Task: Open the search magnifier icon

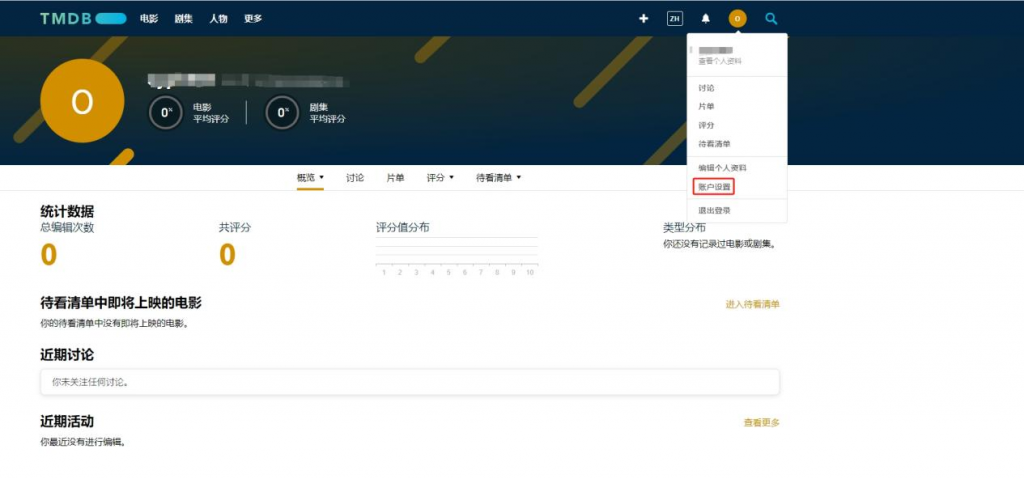Action: 771,18
